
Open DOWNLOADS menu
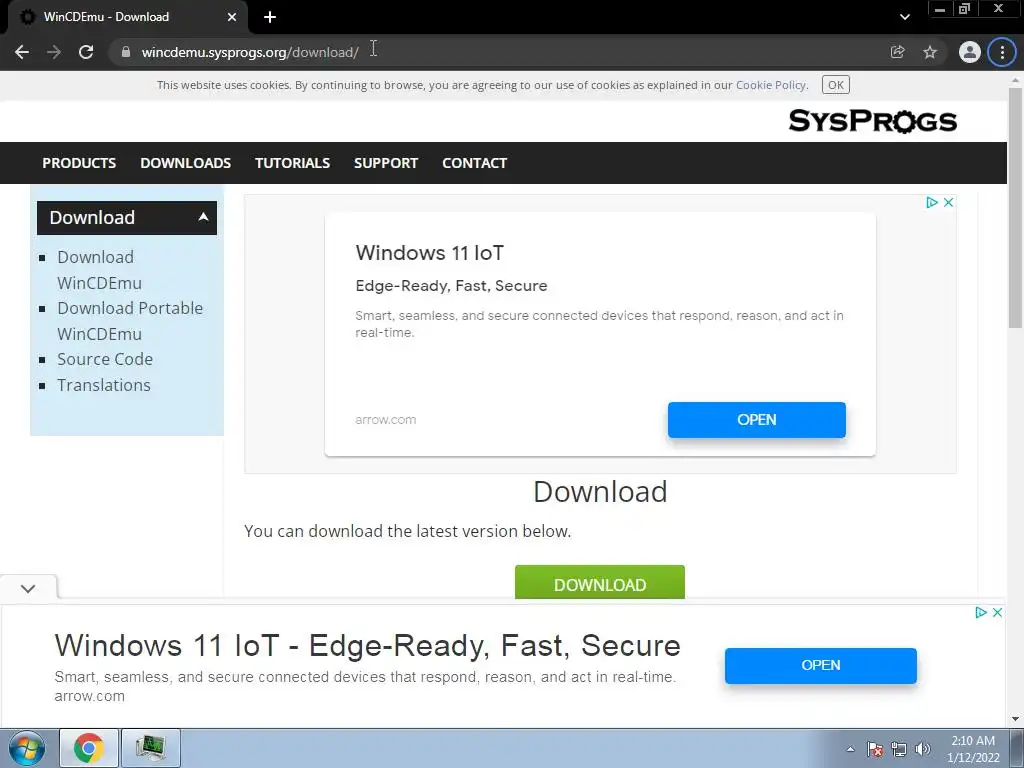click(185, 163)
